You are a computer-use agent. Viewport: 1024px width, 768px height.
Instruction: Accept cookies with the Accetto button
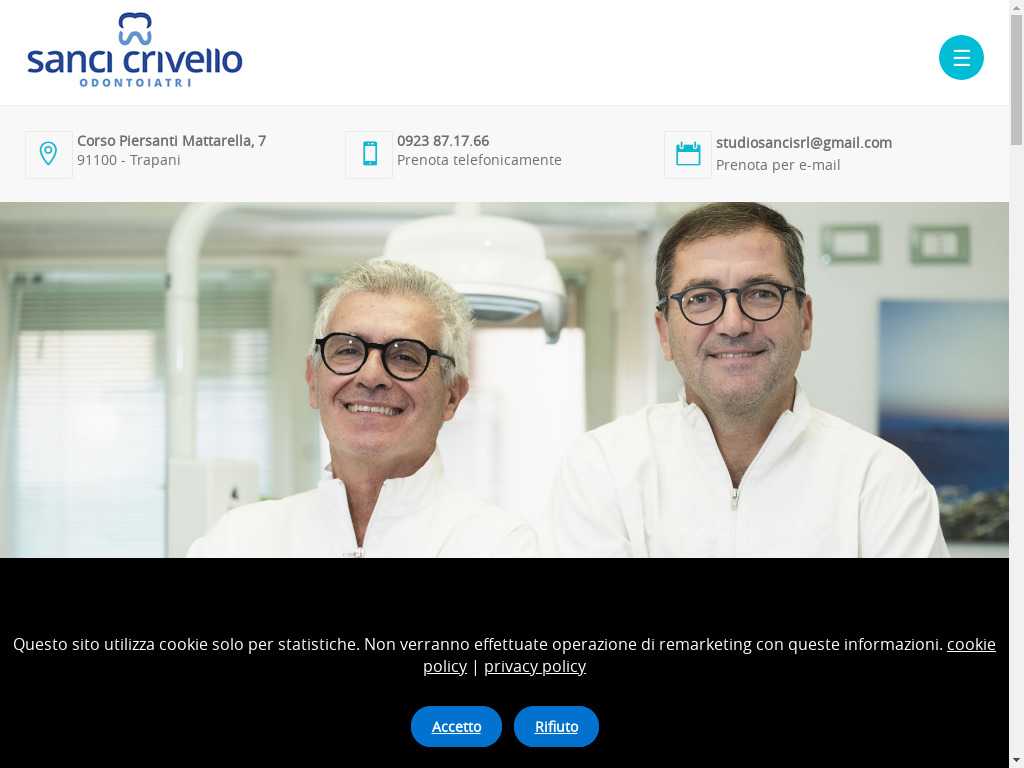456,726
